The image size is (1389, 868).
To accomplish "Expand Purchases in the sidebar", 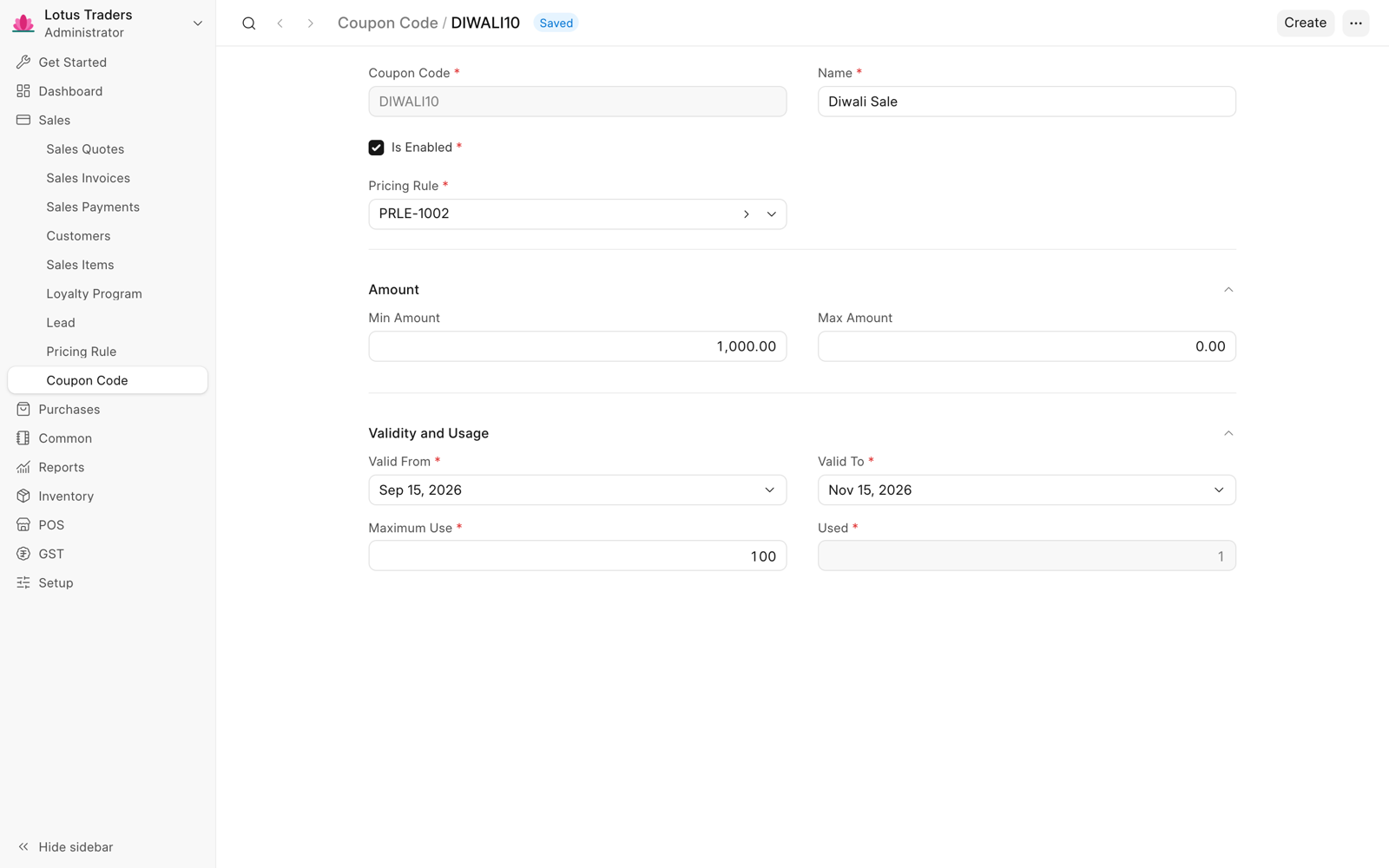I will 108,410.
